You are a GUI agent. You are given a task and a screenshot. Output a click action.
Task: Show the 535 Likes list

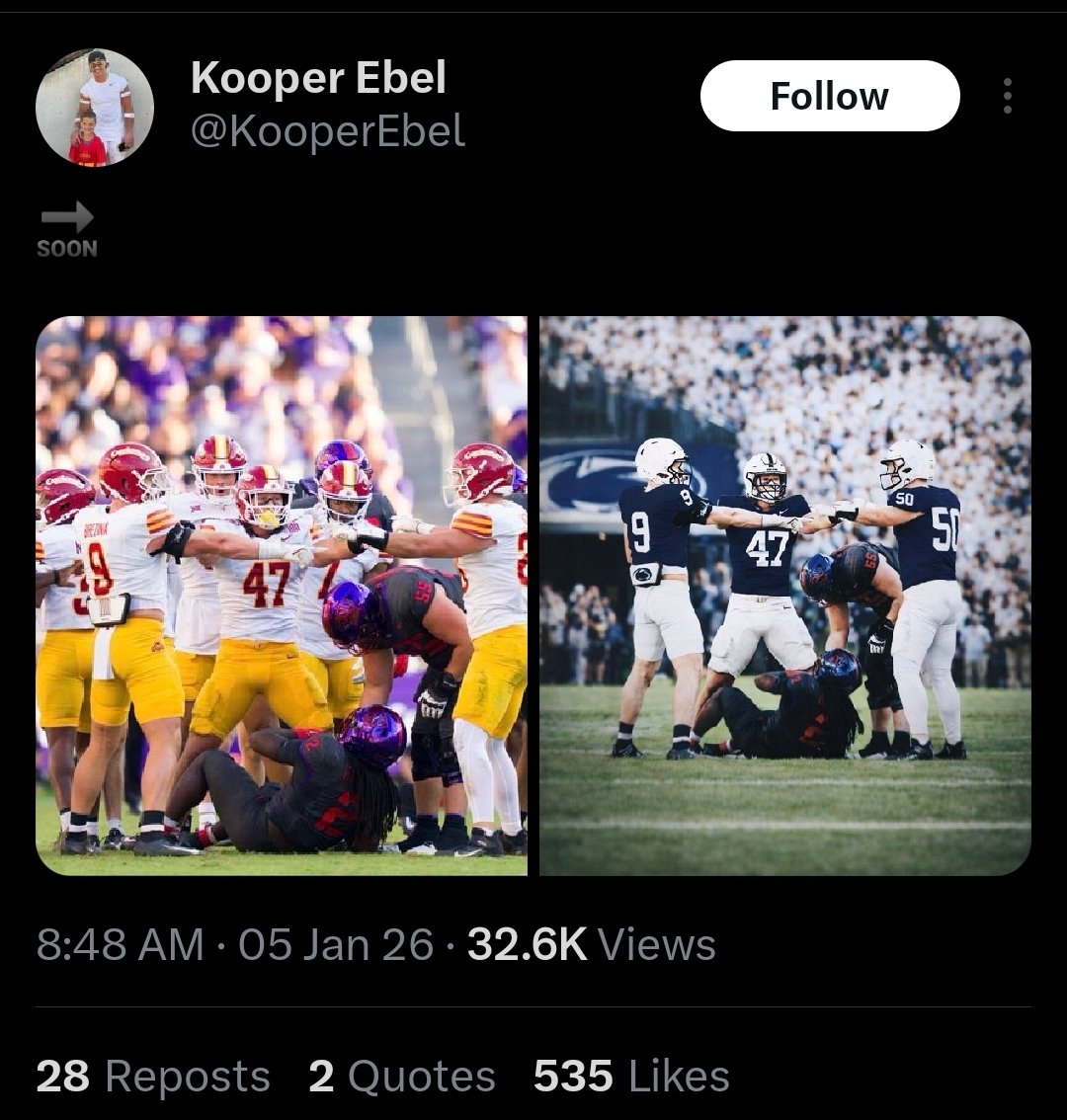[x=631, y=1076]
